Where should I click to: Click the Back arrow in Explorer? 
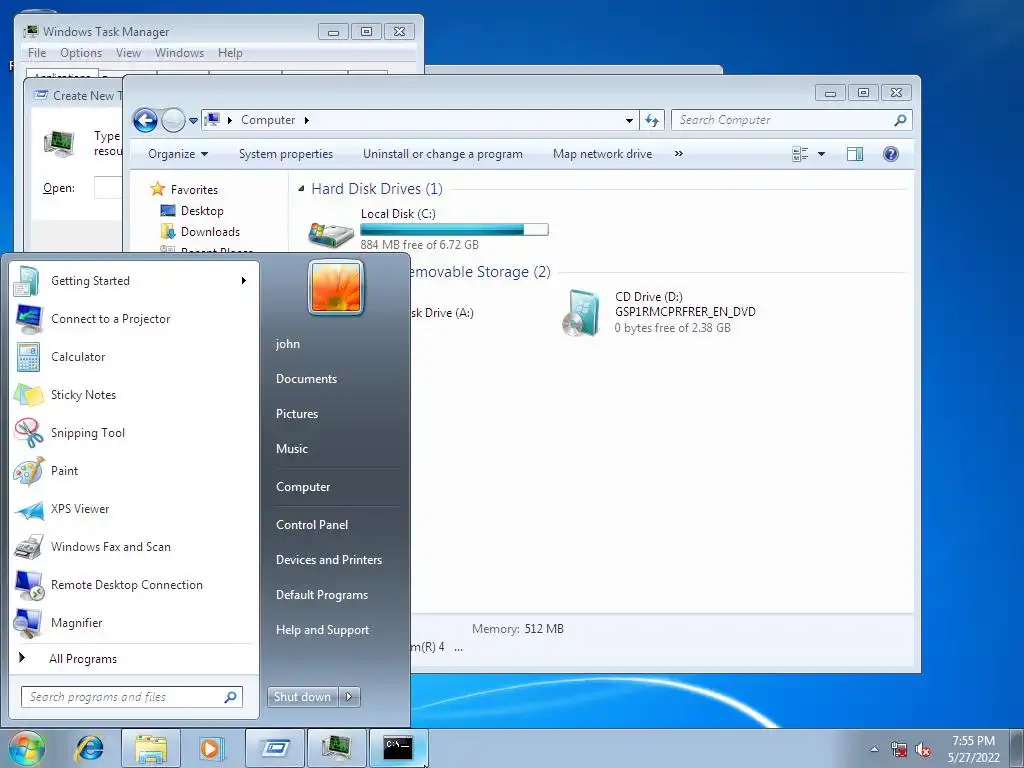pos(145,120)
